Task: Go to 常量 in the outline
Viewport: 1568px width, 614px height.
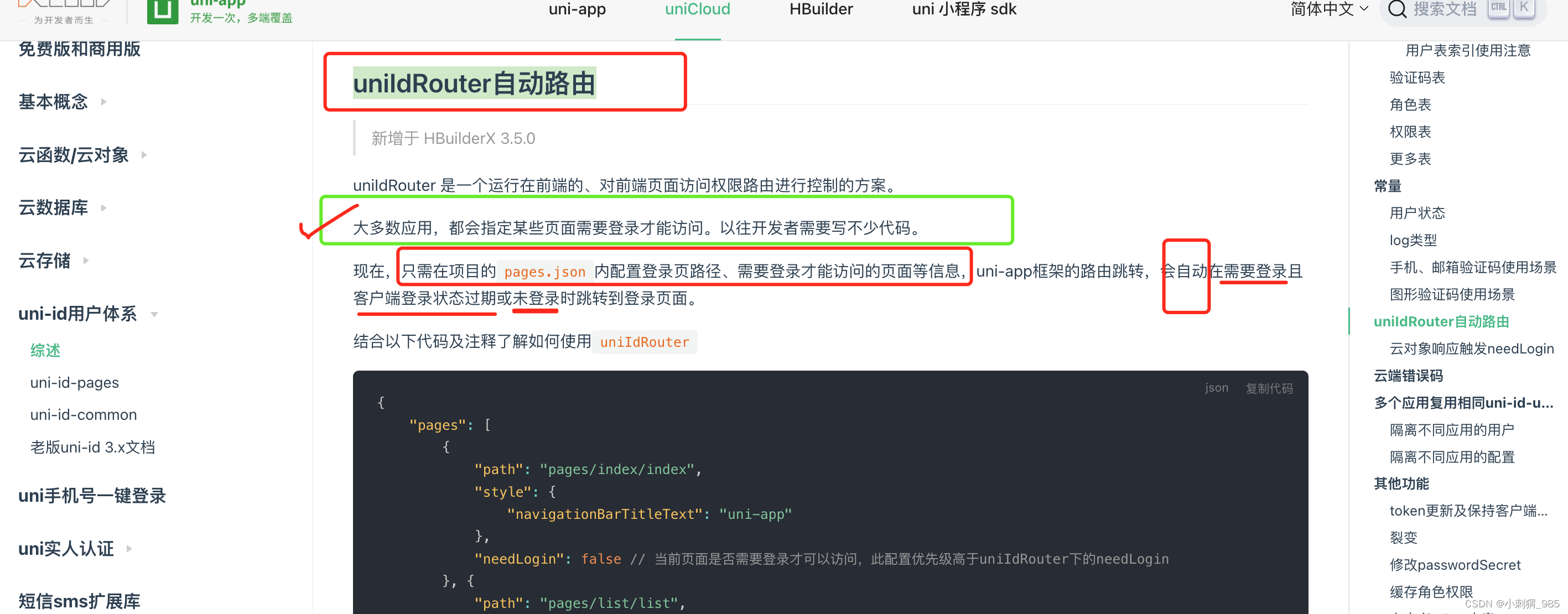Action: tap(1388, 186)
